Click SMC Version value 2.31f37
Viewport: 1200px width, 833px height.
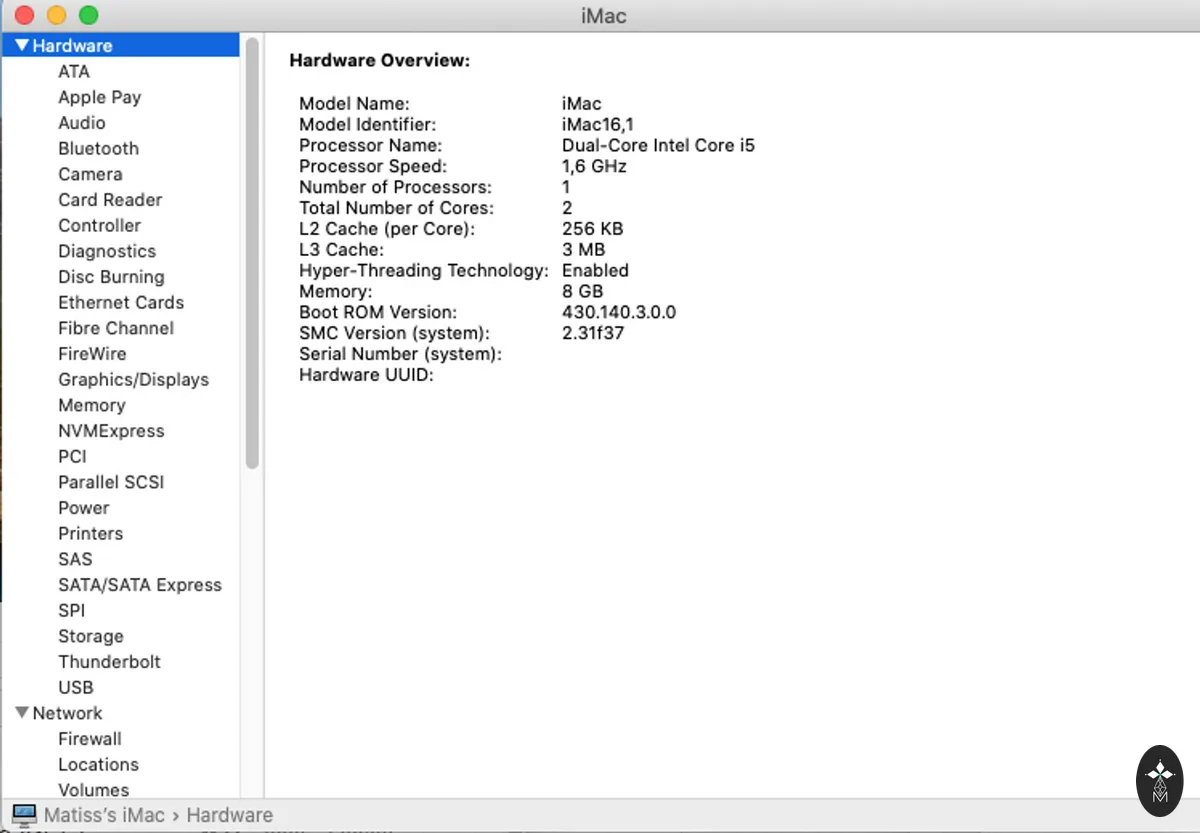pos(593,333)
